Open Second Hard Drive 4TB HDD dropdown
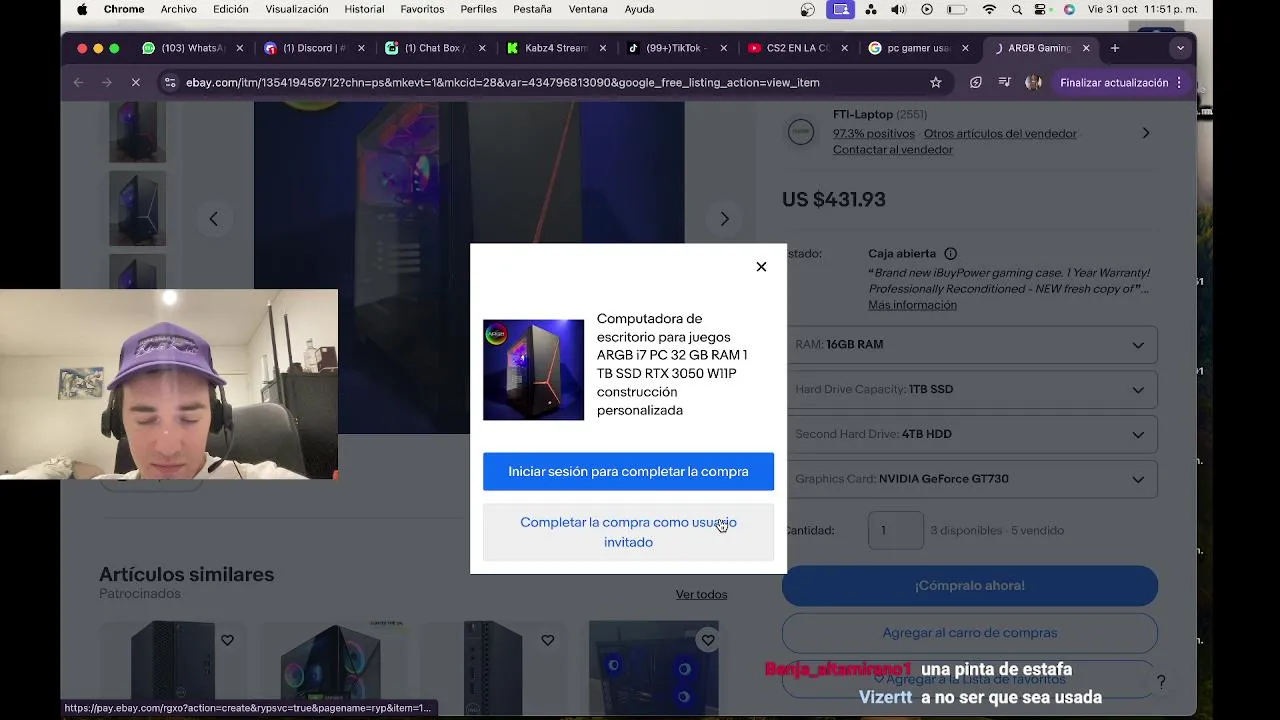The image size is (1280, 720). (970, 435)
